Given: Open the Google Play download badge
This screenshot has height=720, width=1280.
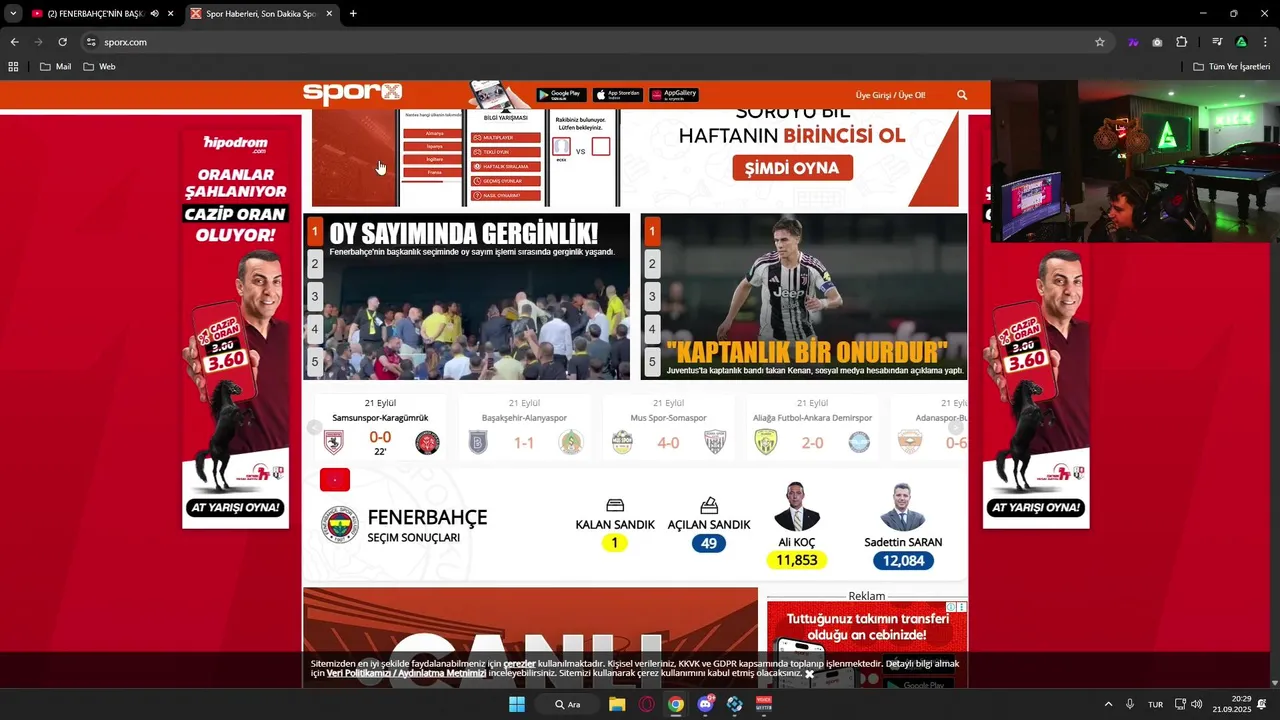Looking at the screenshot, I should [x=561, y=95].
